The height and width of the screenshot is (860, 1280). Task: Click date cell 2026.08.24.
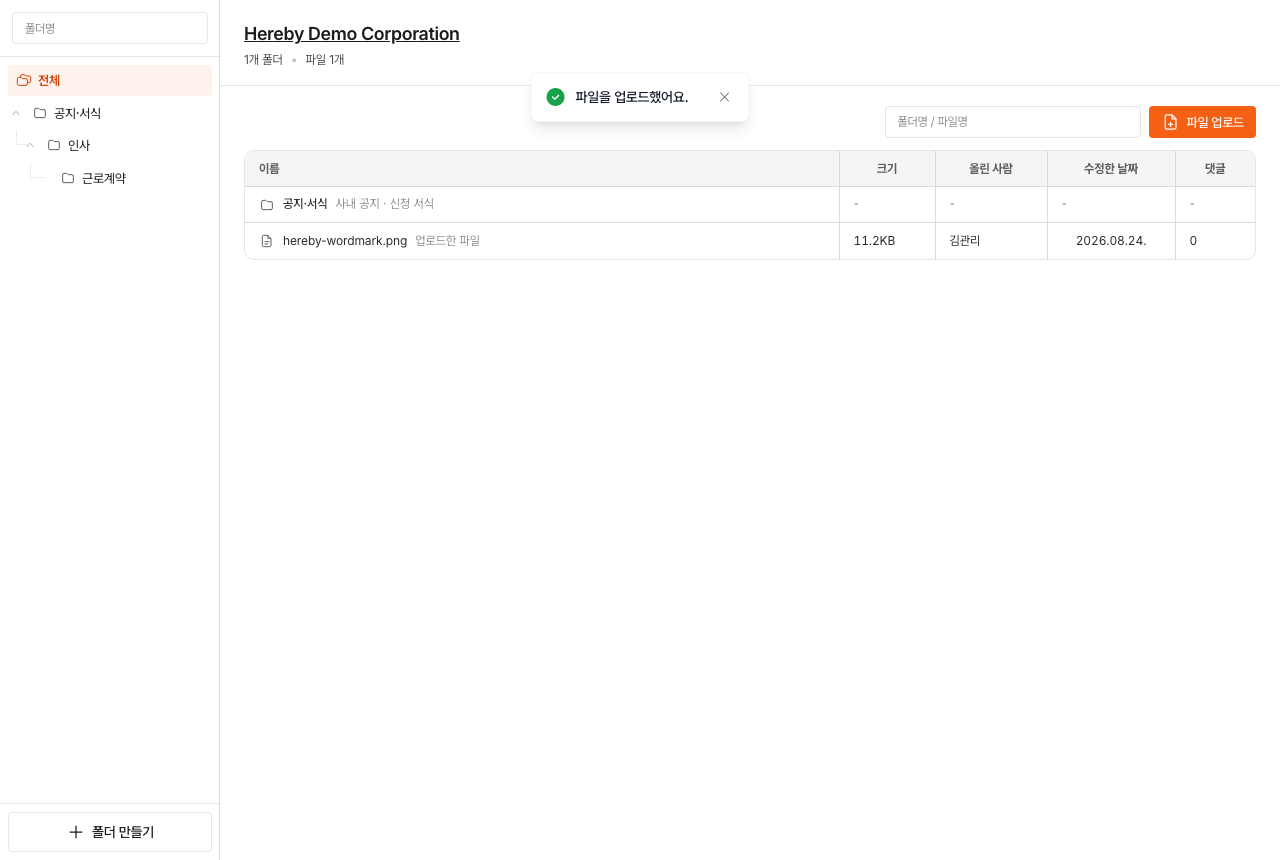1111,241
